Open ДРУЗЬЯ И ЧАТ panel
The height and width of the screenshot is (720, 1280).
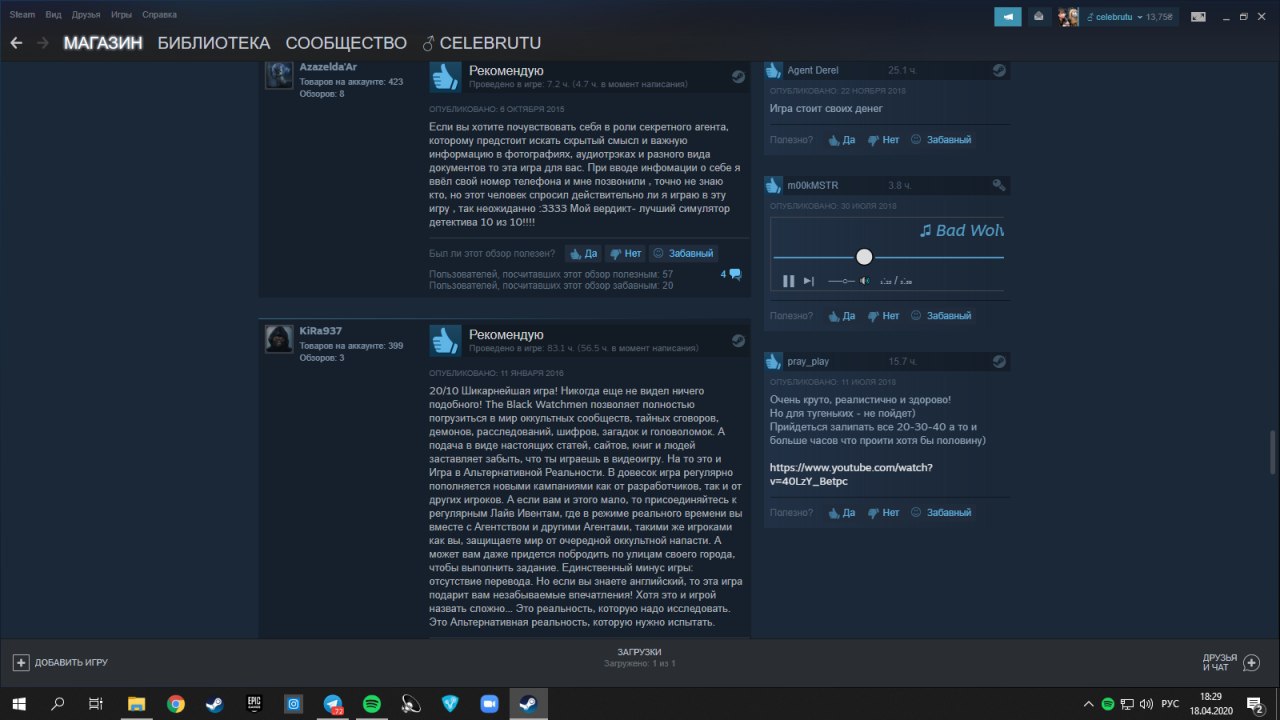[x=1230, y=662]
